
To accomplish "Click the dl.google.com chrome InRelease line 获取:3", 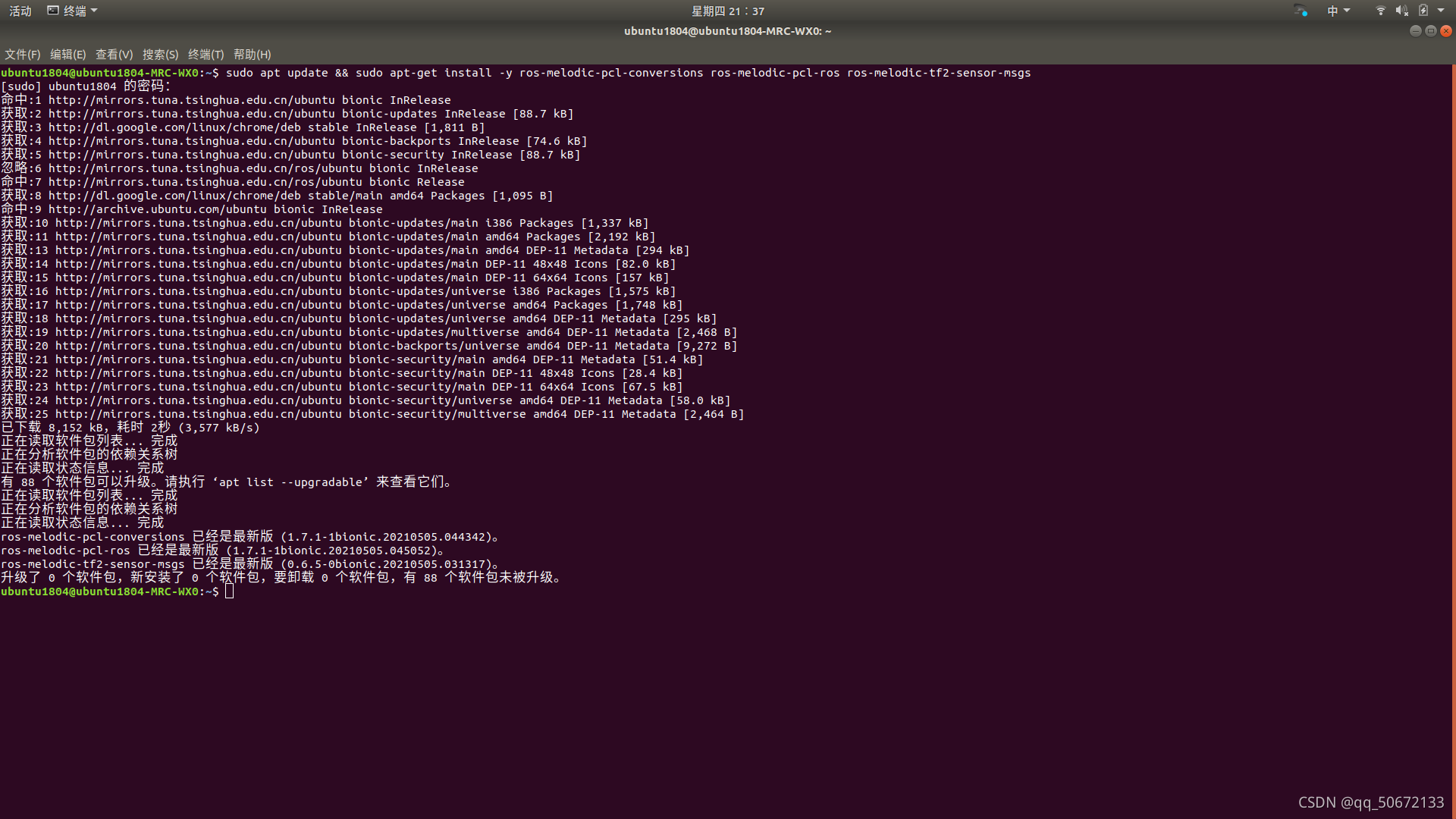I will pyautogui.click(x=243, y=127).
